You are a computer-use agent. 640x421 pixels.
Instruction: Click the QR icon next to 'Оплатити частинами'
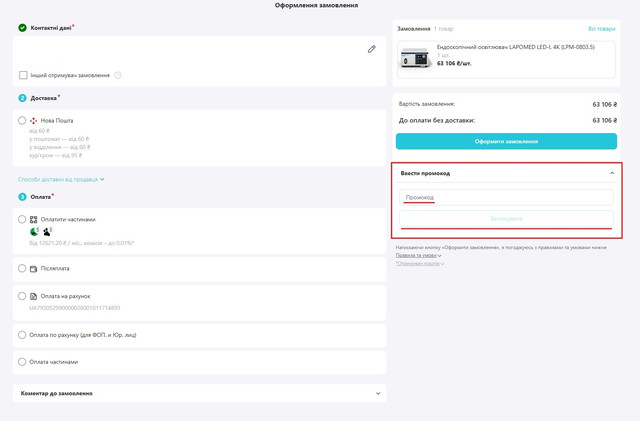33,219
